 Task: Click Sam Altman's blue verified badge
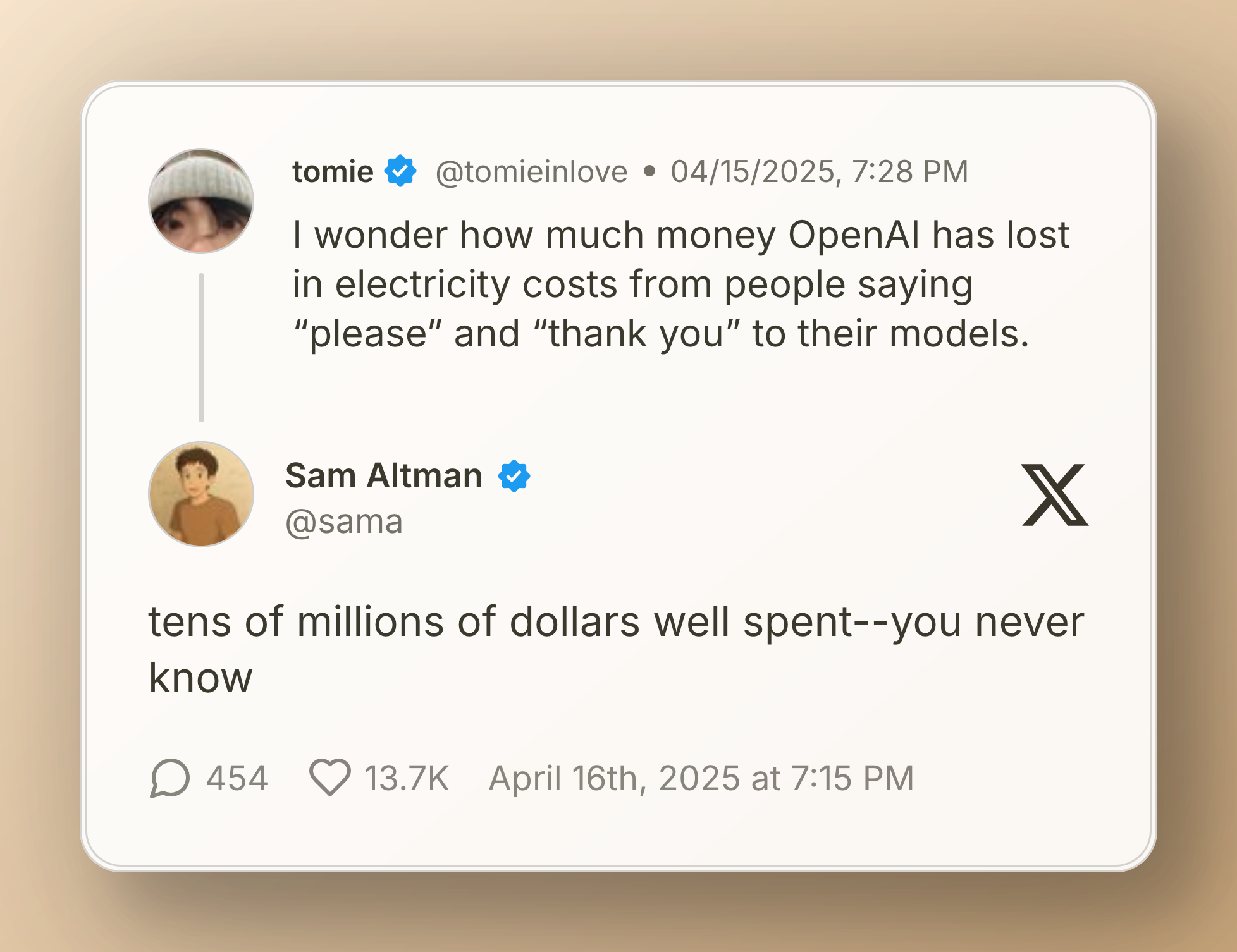point(514,476)
